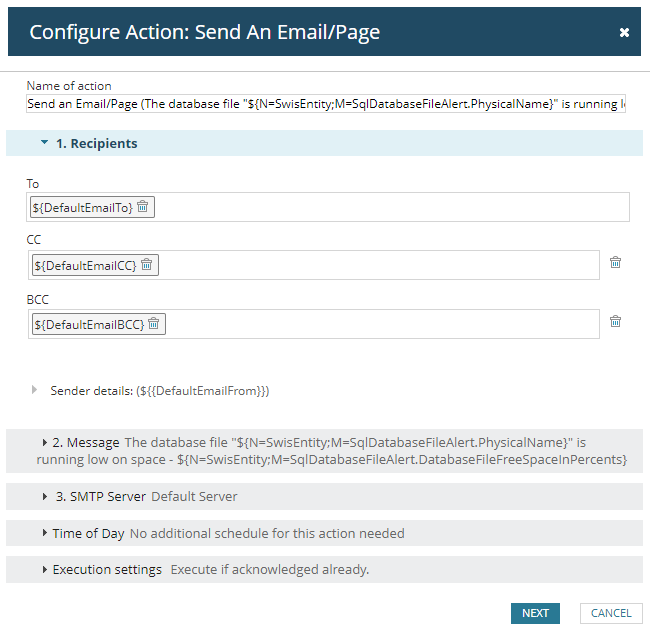Close the Configure Action dialog
This screenshot has width=650, height=635.
624,33
